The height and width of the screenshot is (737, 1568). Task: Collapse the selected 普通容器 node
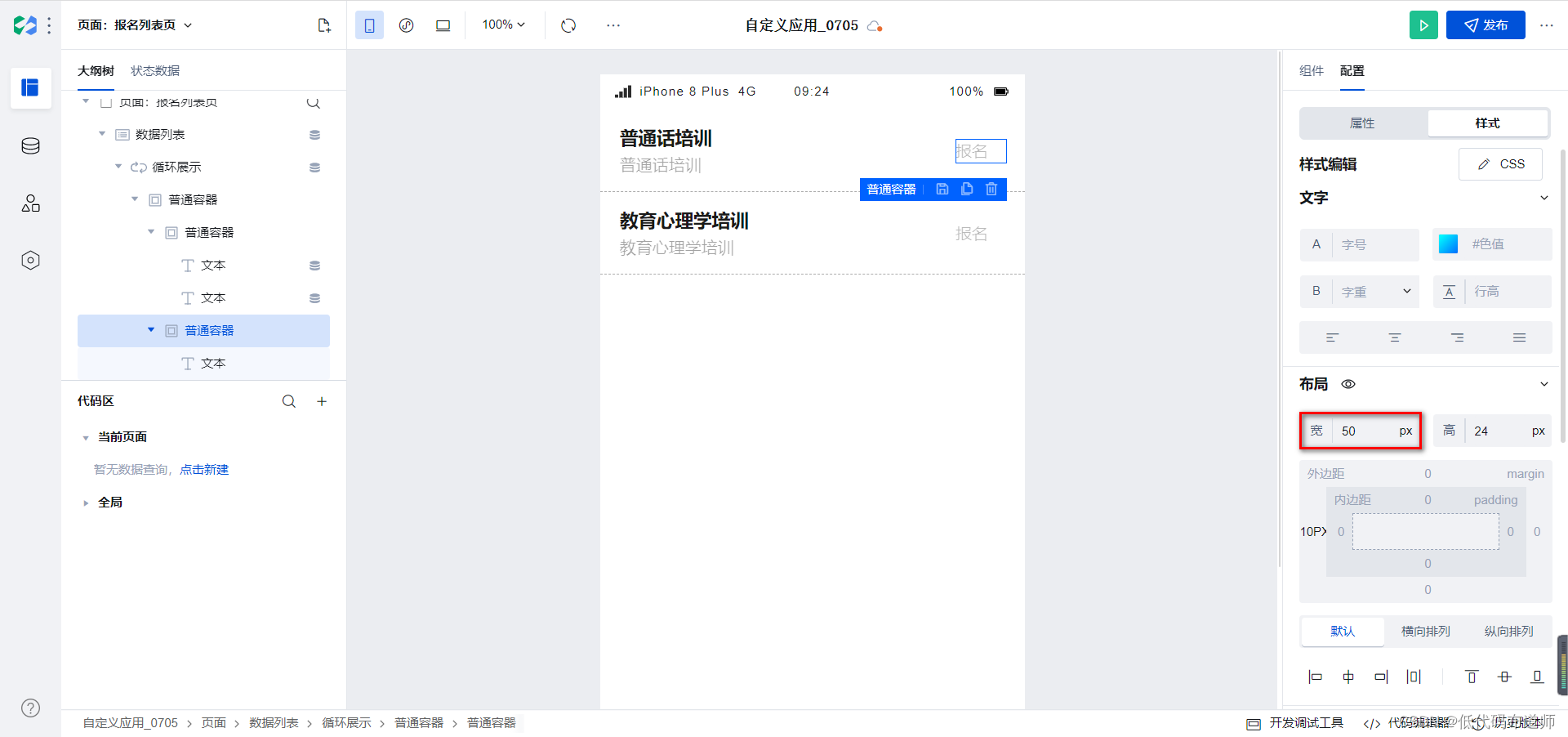[x=151, y=330]
